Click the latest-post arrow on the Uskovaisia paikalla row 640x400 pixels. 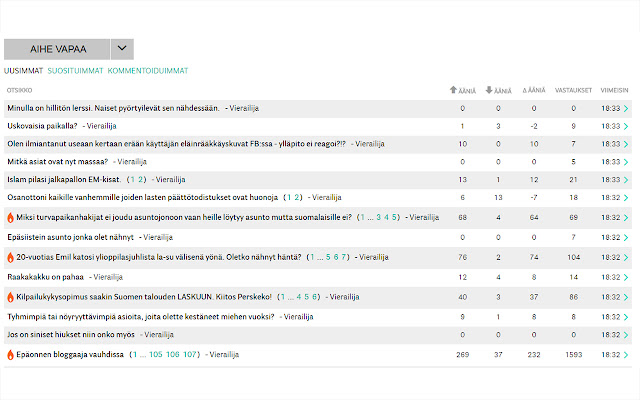626,127
